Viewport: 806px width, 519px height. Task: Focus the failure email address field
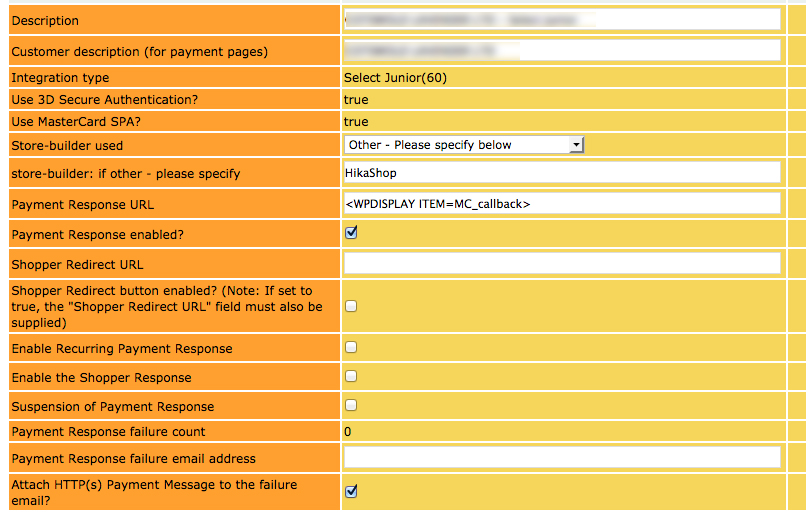coord(561,457)
